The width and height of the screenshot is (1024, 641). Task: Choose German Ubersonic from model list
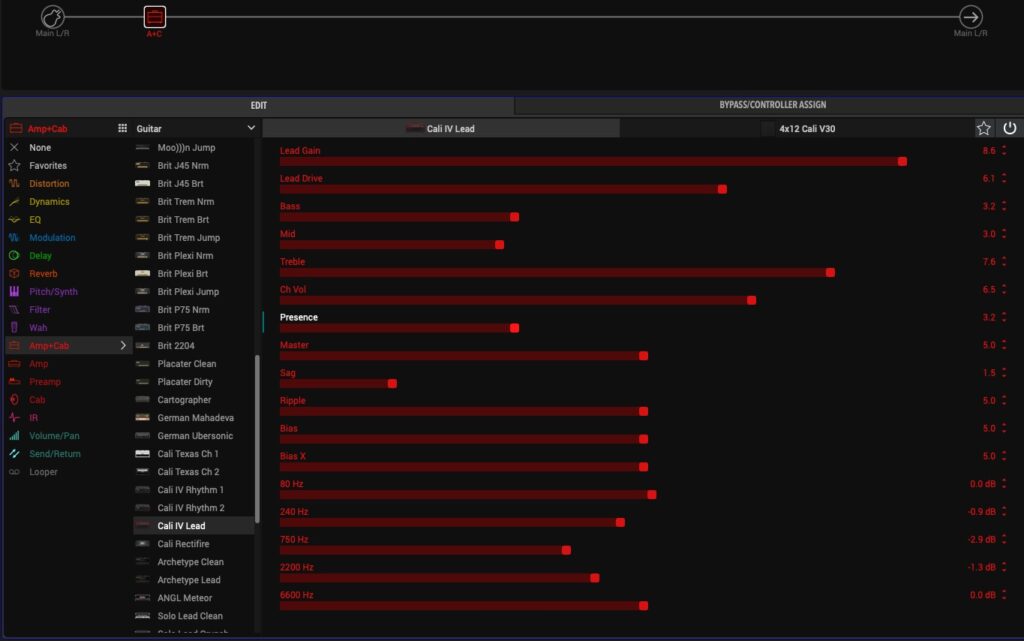(195, 436)
